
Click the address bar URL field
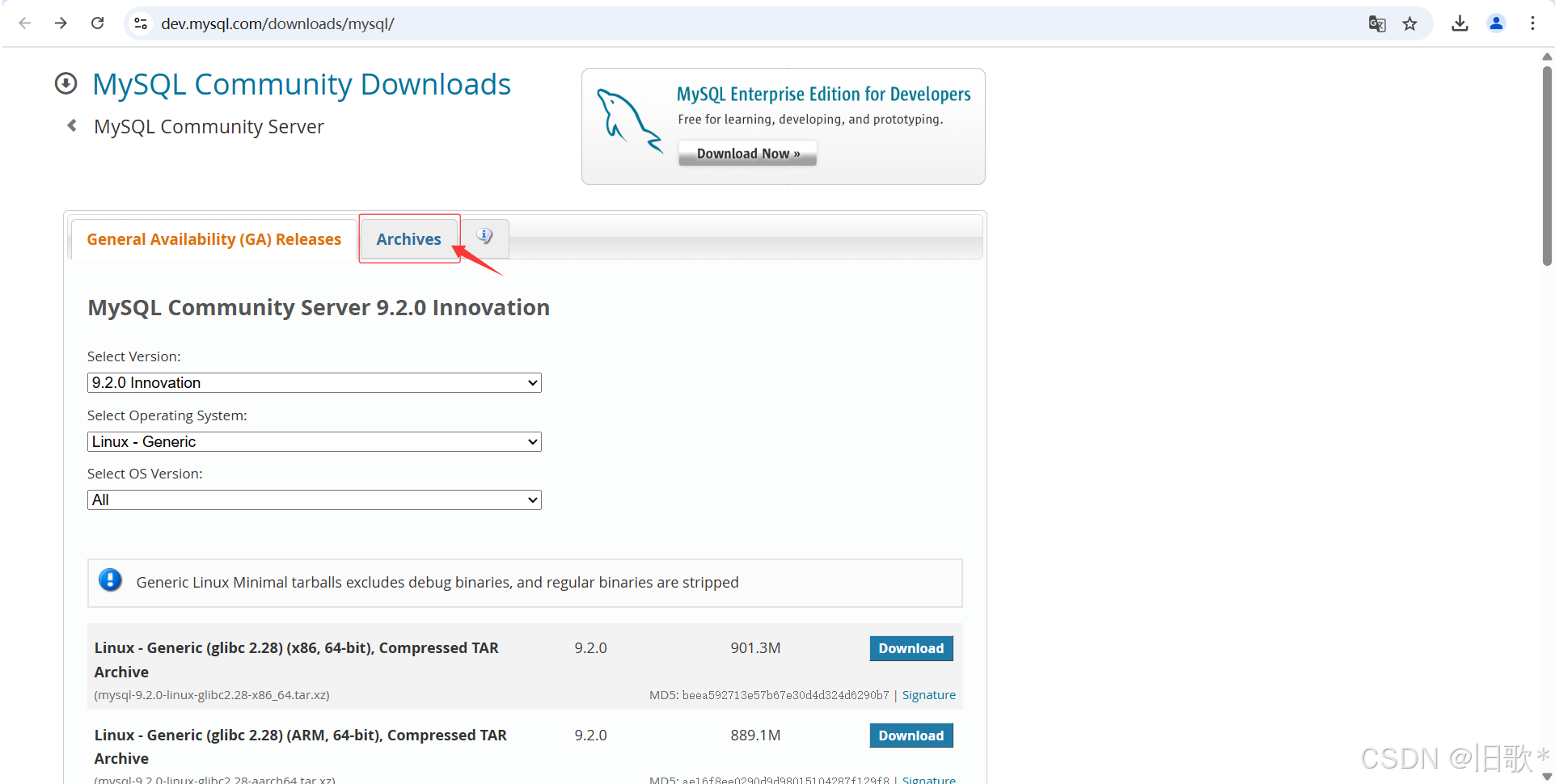[647, 23]
